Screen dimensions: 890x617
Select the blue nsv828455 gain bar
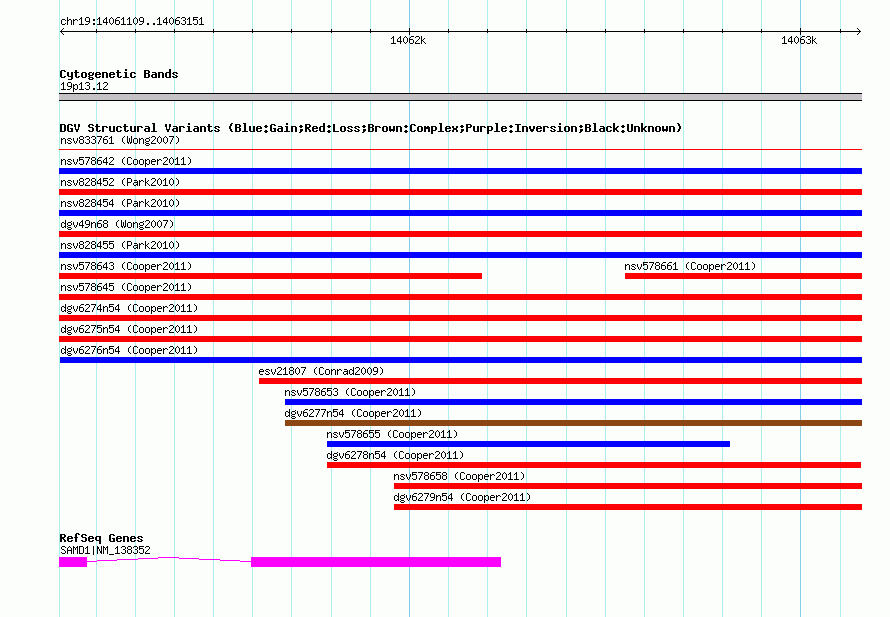[x=460, y=255]
